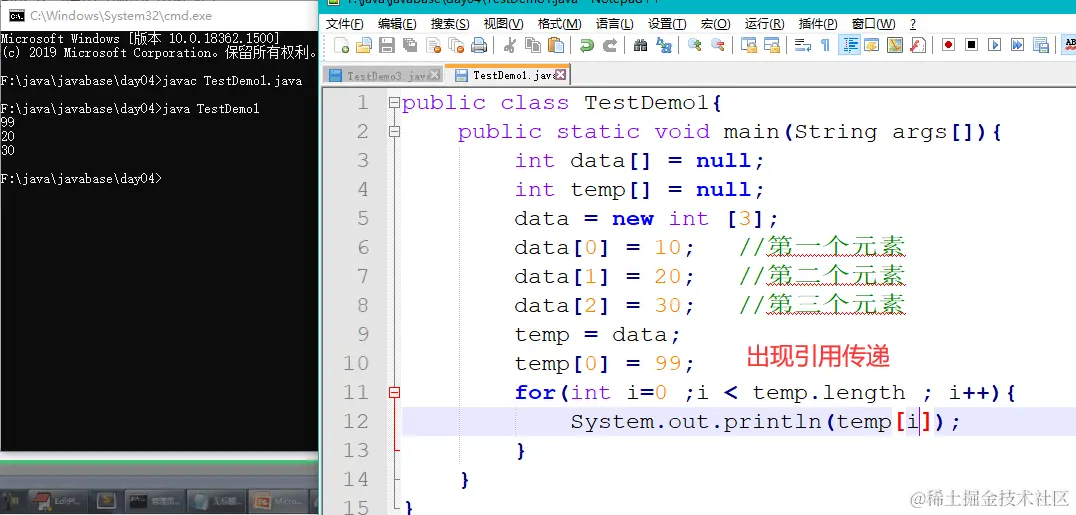This screenshot has height=515, width=1076.
Task: Click the Copy icon in the toolbar
Action: click(533, 45)
